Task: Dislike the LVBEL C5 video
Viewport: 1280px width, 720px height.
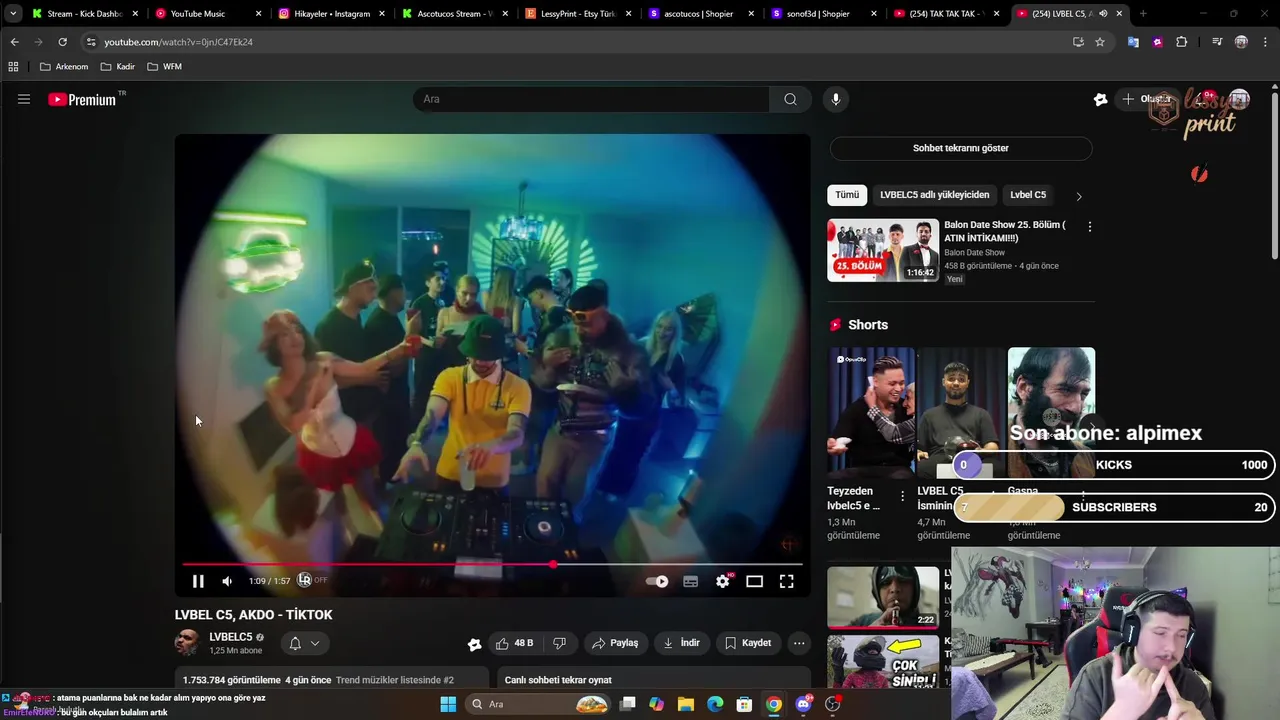Action: coord(559,643)
